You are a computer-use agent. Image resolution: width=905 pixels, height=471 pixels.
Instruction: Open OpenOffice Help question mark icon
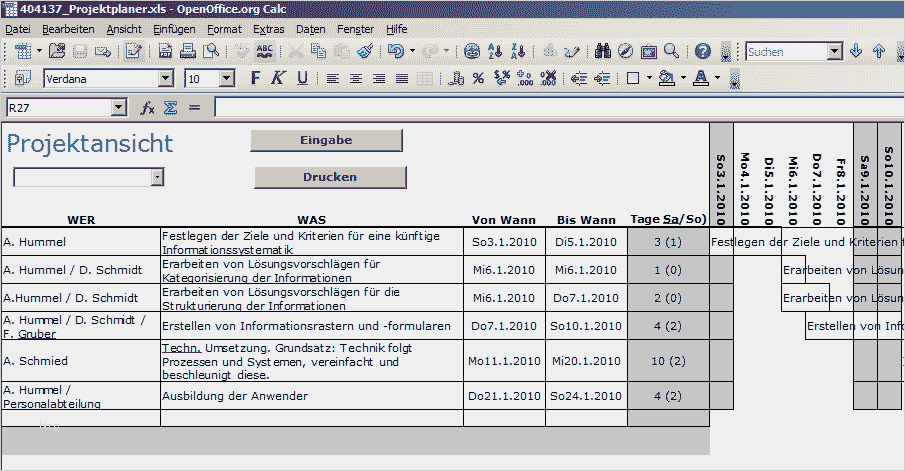tap(702, 51)
